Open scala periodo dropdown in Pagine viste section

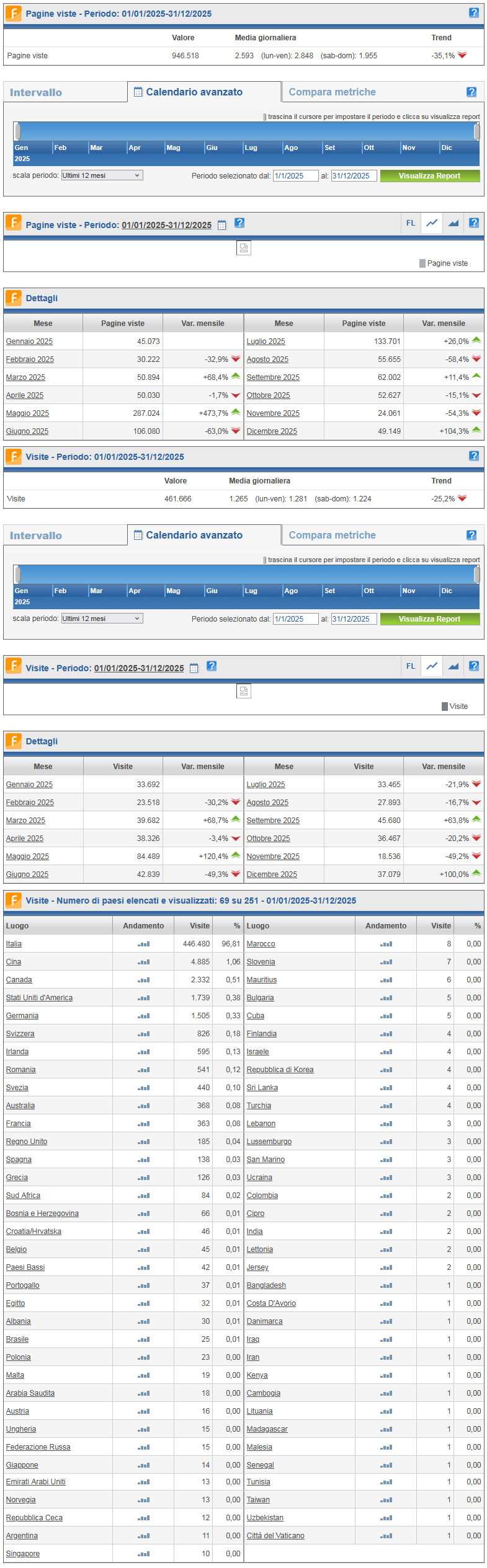click(x=102, y=175)
